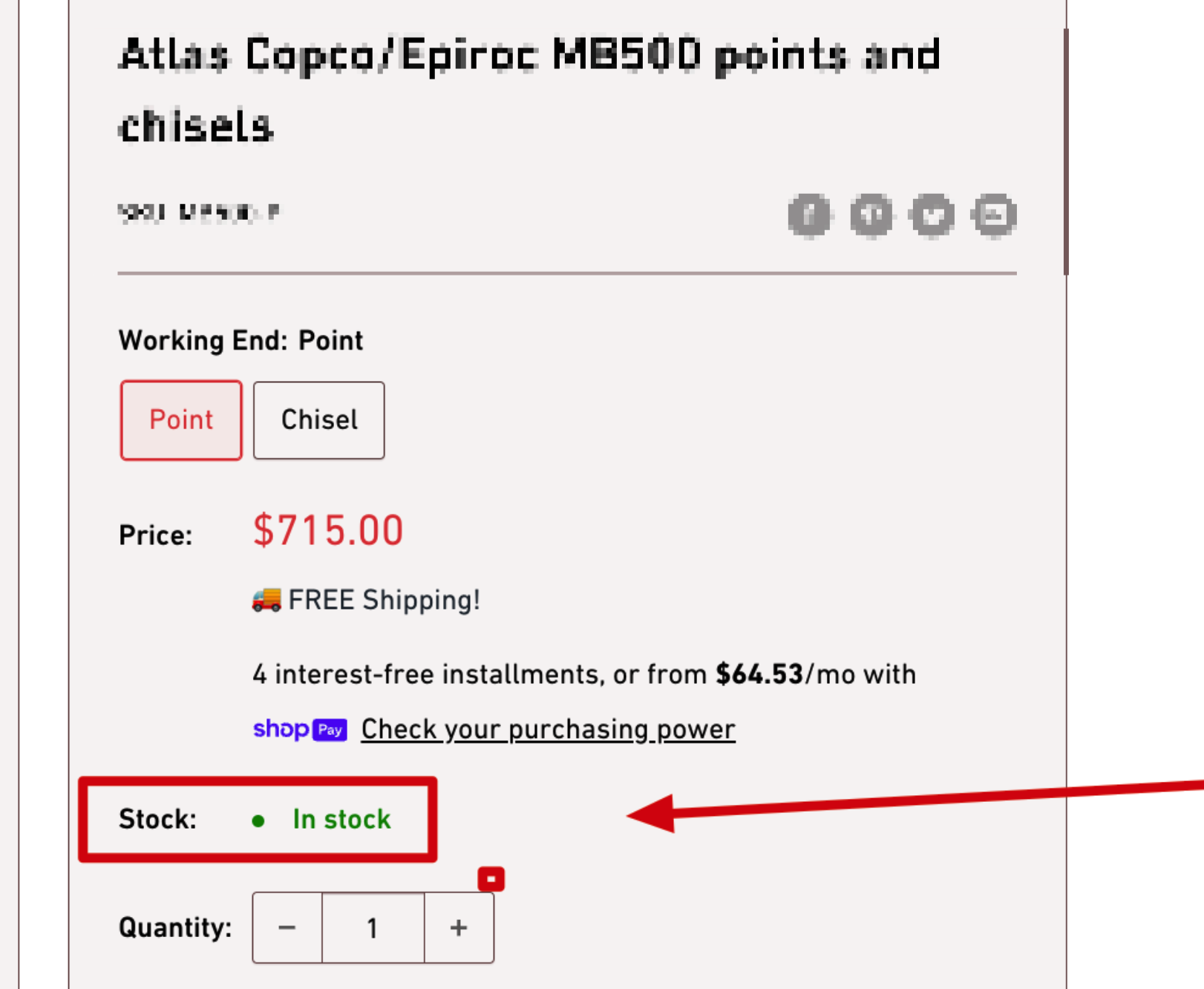This screenshot has width=1204, height=989.
Task: Open Check your purchasing power link
Action: tap(548, 729)
